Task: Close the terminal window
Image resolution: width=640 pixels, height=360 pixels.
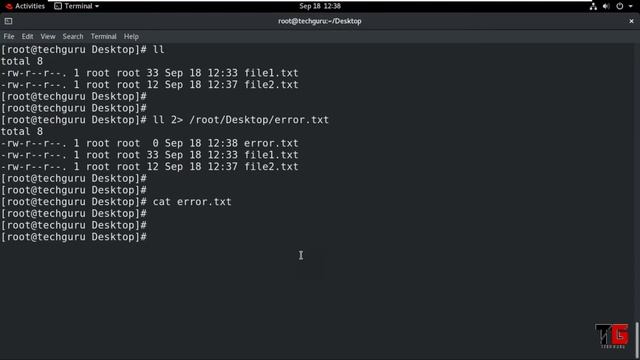Action: (x=631, y=21)
